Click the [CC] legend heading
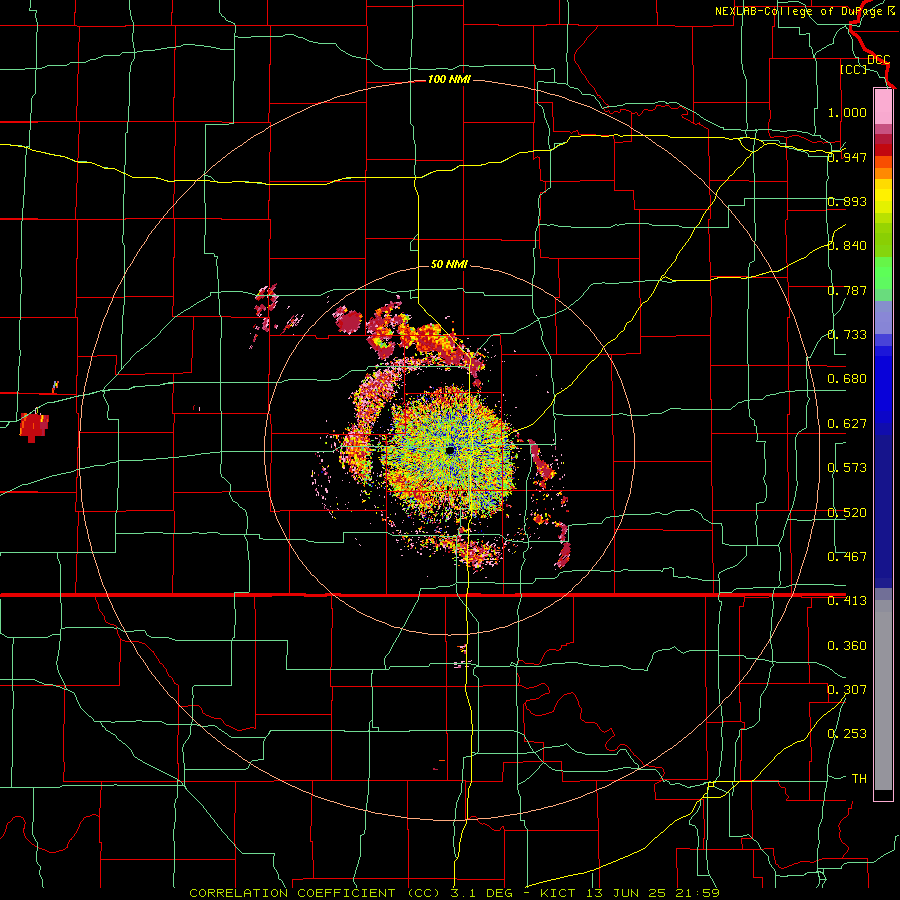The image size is (900, 900). point(853,69)
